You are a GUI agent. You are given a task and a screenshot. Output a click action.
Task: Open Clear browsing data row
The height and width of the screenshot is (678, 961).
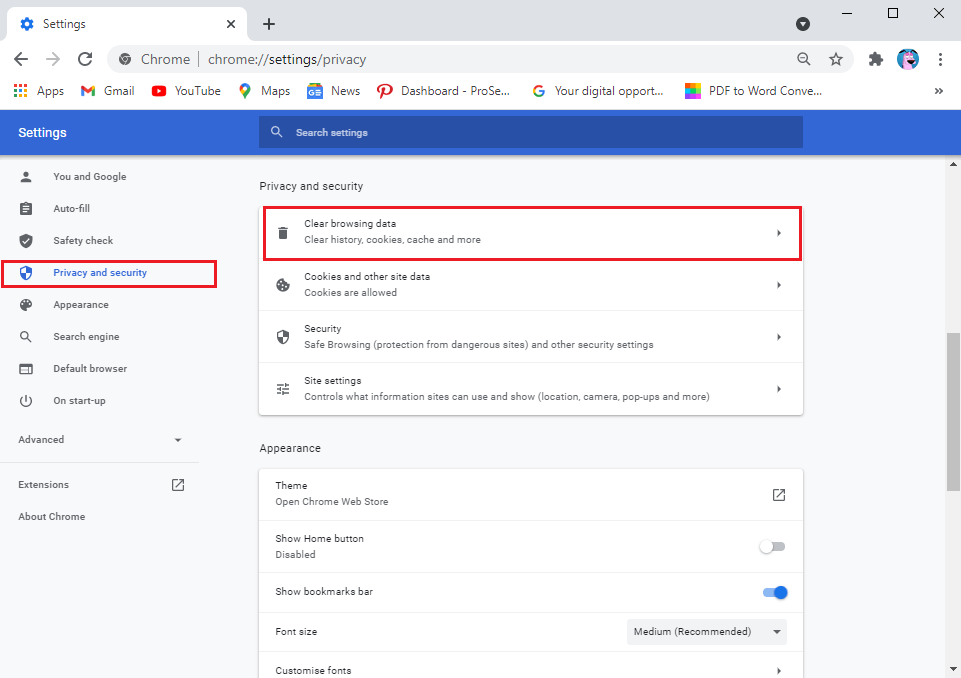pos(531,233)
